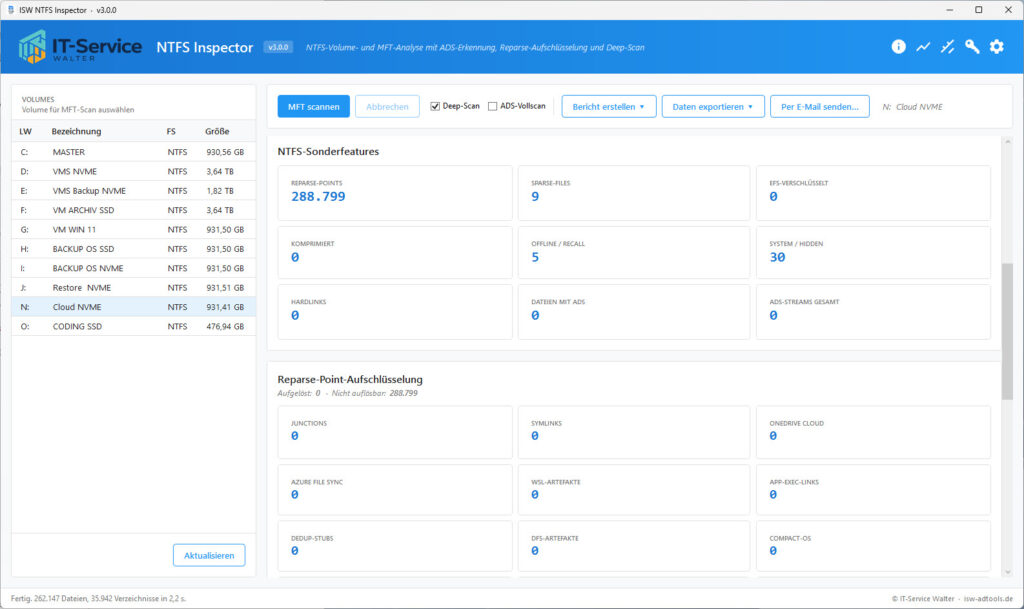Select volume J: Restore NVME
Image resolution: width=1024 pixels, height=609 pixels.
[133, 287]
